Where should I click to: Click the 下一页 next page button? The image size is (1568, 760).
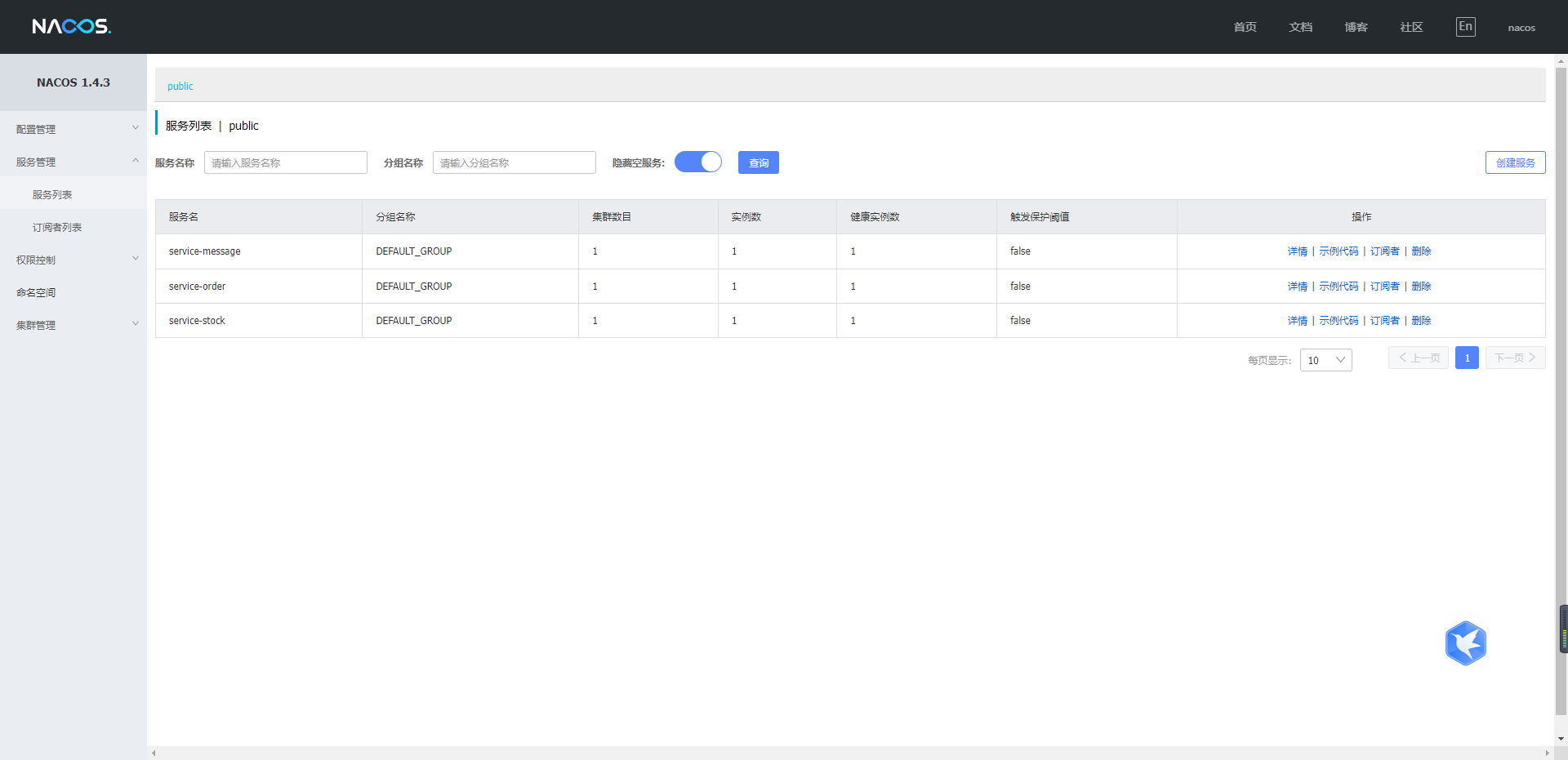[1515, 358]
